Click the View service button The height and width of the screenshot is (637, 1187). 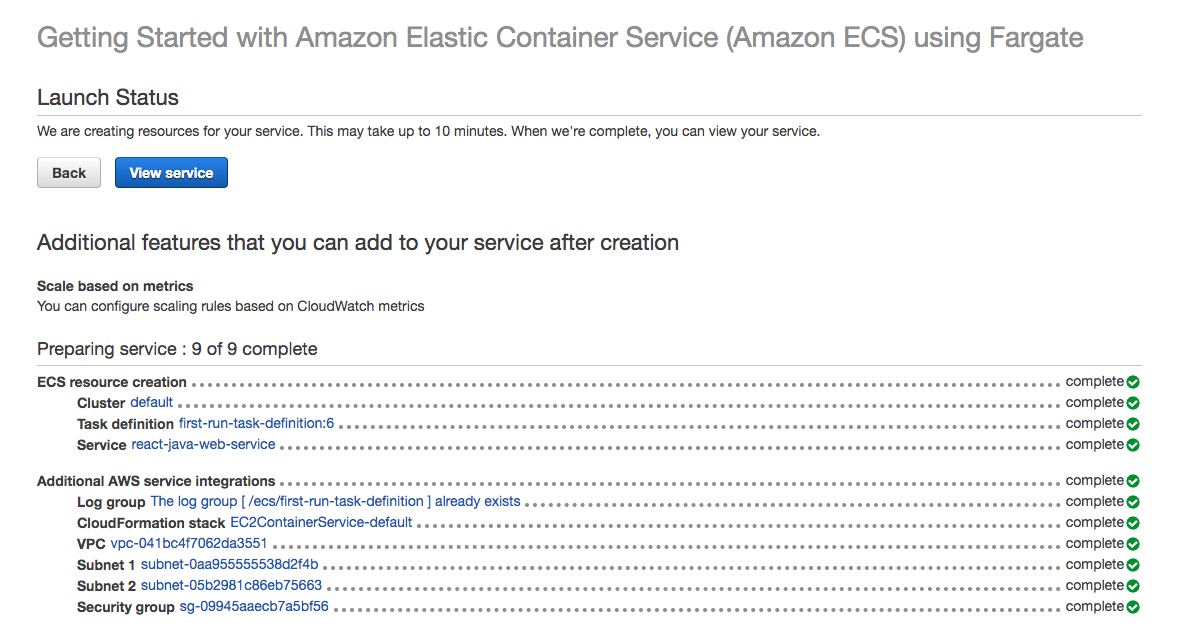(171, 173)
